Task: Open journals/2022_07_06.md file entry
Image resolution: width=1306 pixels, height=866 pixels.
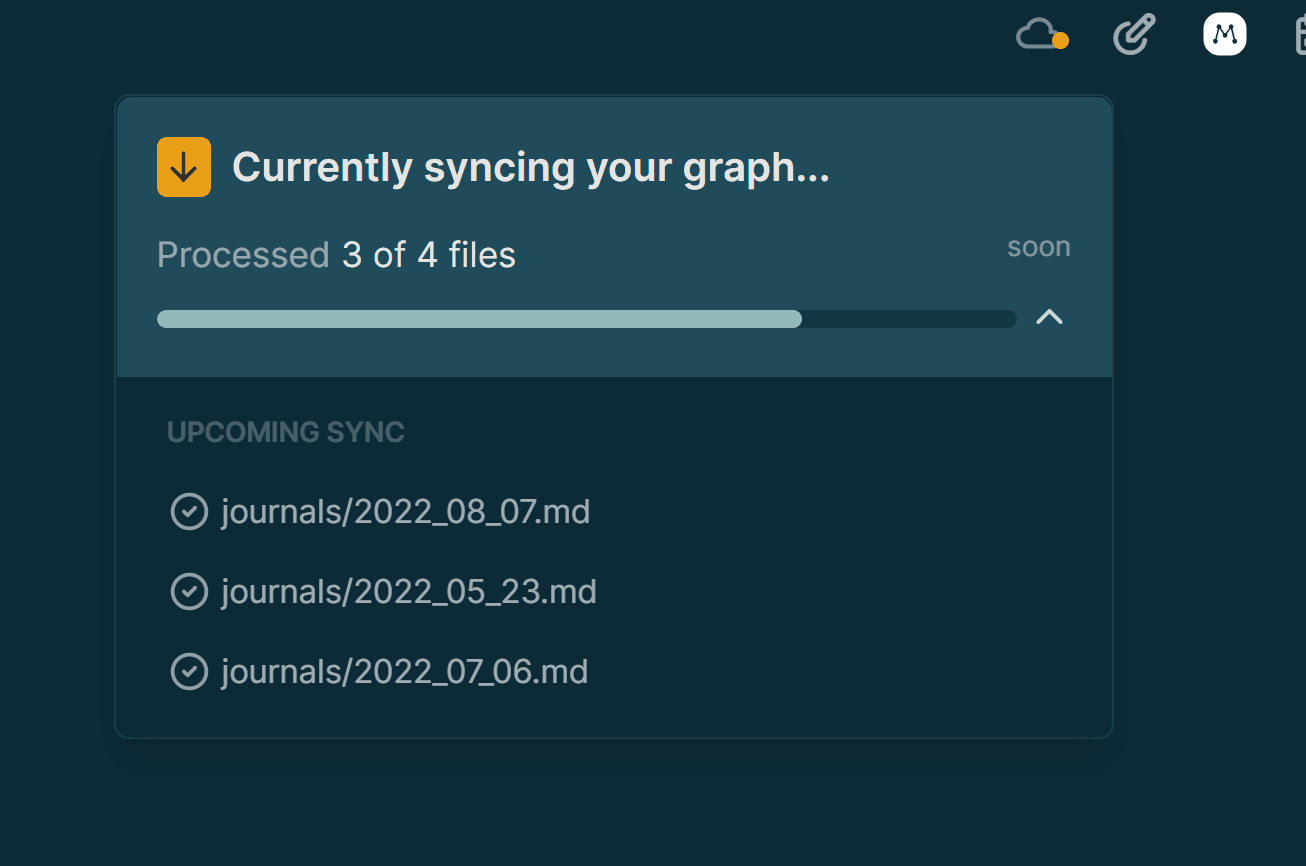Action: 404,671
